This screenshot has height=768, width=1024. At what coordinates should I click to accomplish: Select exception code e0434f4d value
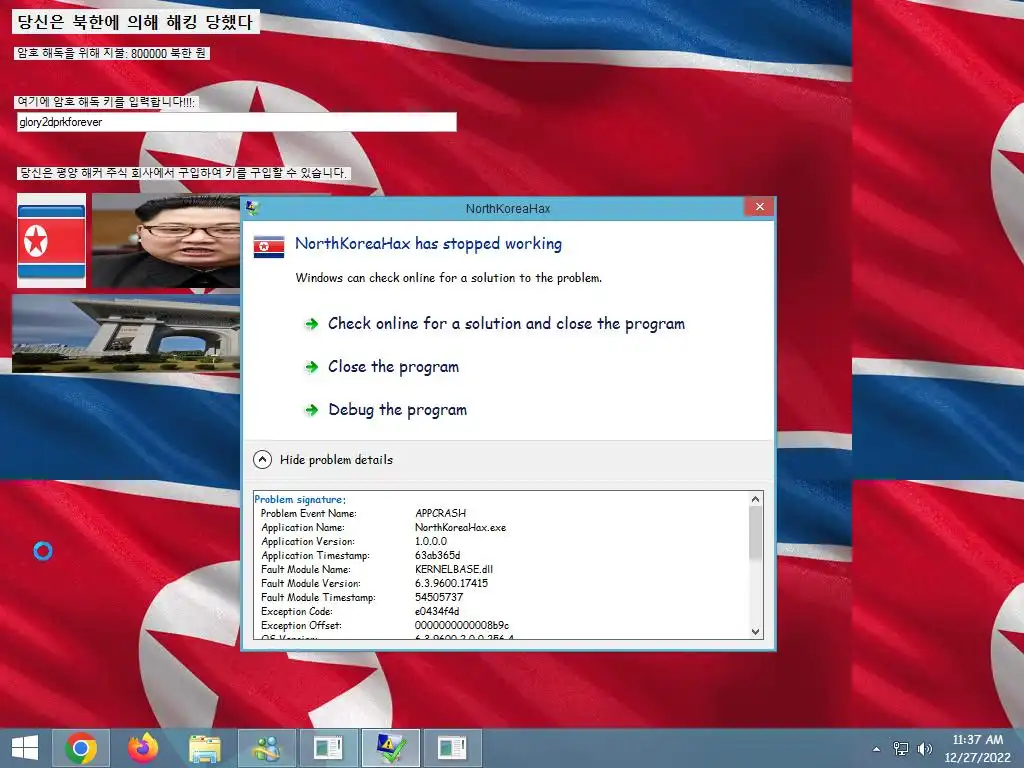coord(437,611)
